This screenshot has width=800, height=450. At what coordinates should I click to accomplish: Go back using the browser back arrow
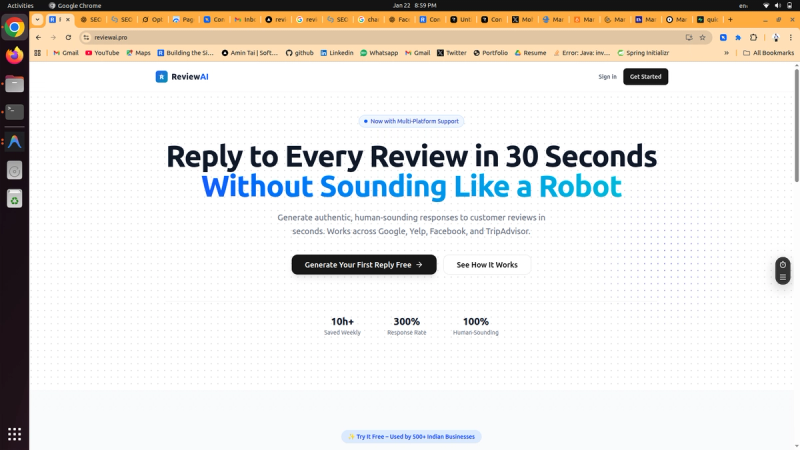point(38,37)
